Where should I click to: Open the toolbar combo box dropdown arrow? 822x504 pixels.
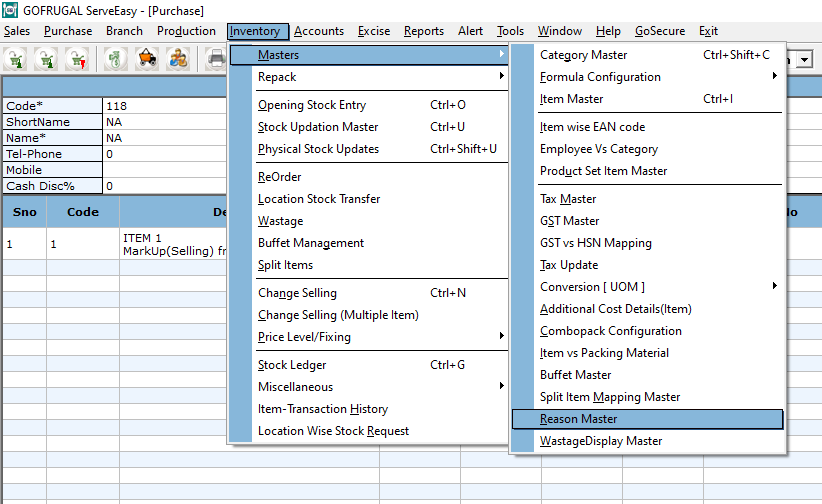tap(805, 61)
